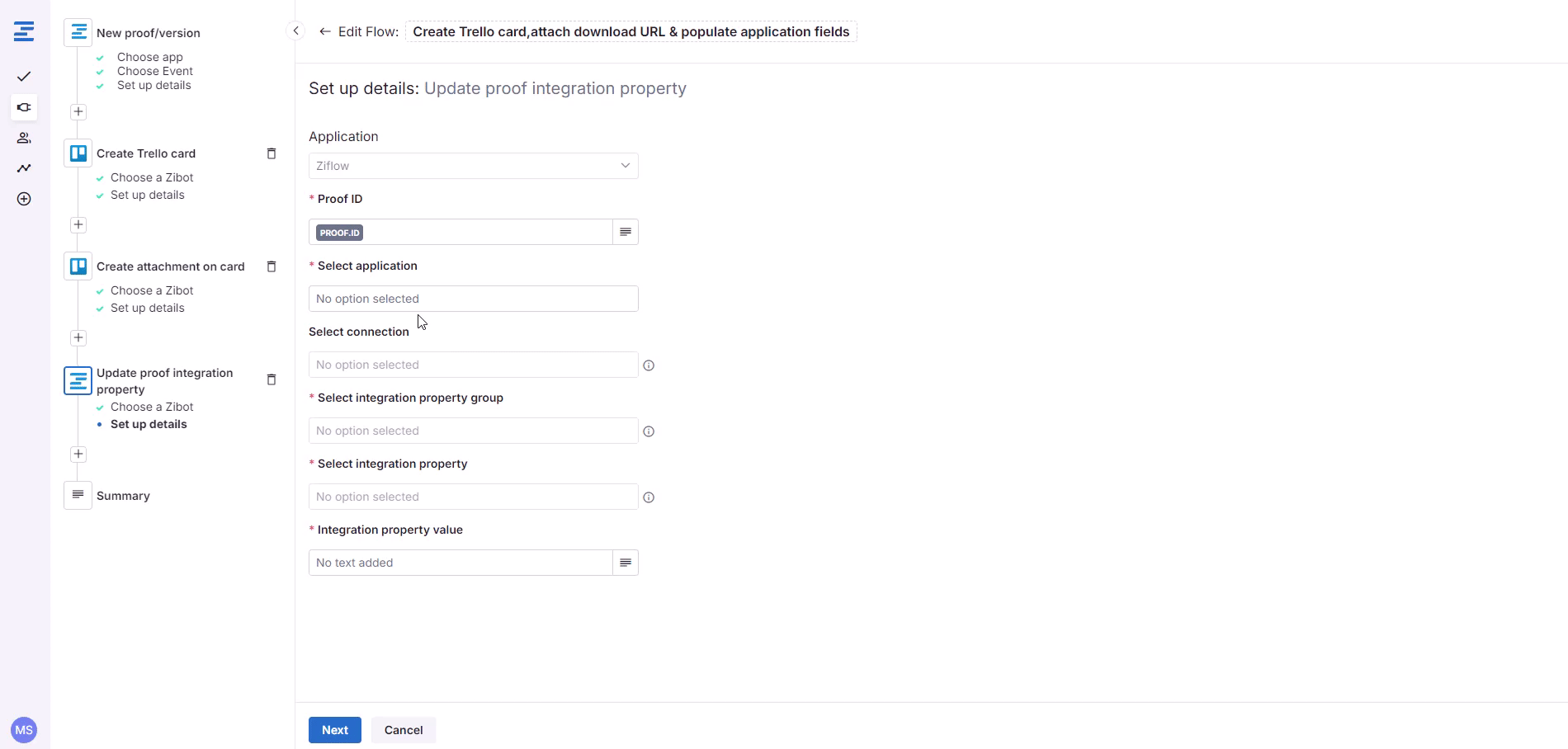Click the Integration property value text field
The image size is (1568, 749).
pos(460,563)
